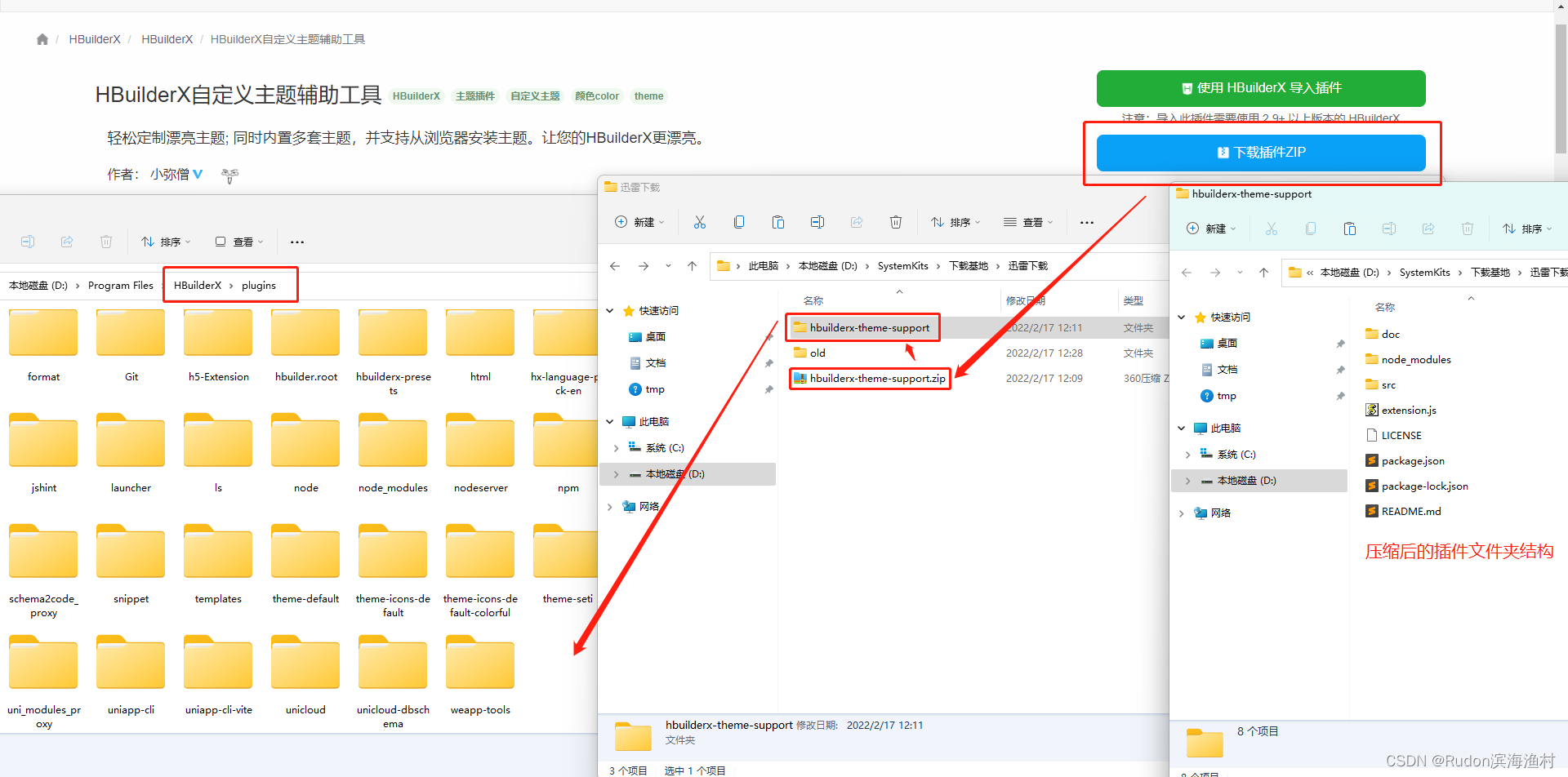Image resolution: width=1568 pixels, height=777 pixels.
Task: Sort by 名称 column in 迅雷下载 window
Action: click(x=813, y=301)
